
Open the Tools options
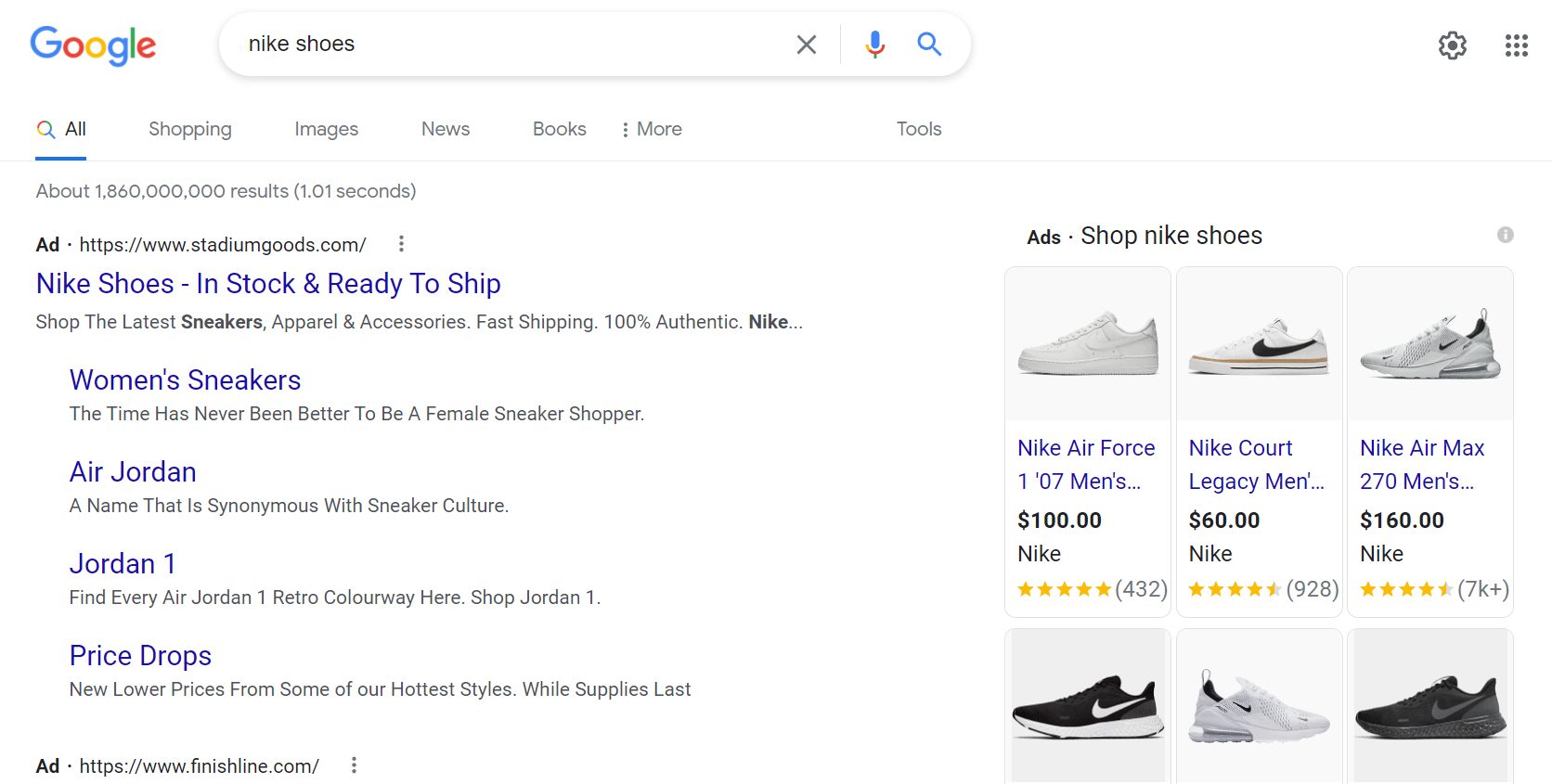tap(919, 129)
